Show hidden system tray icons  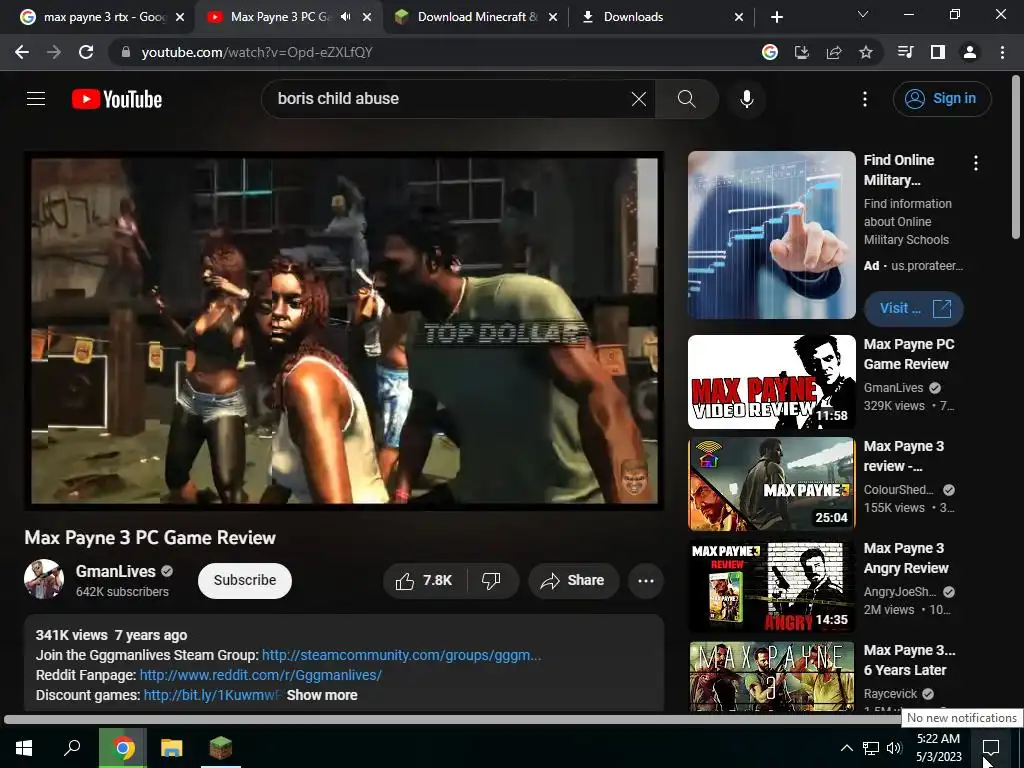846,748
